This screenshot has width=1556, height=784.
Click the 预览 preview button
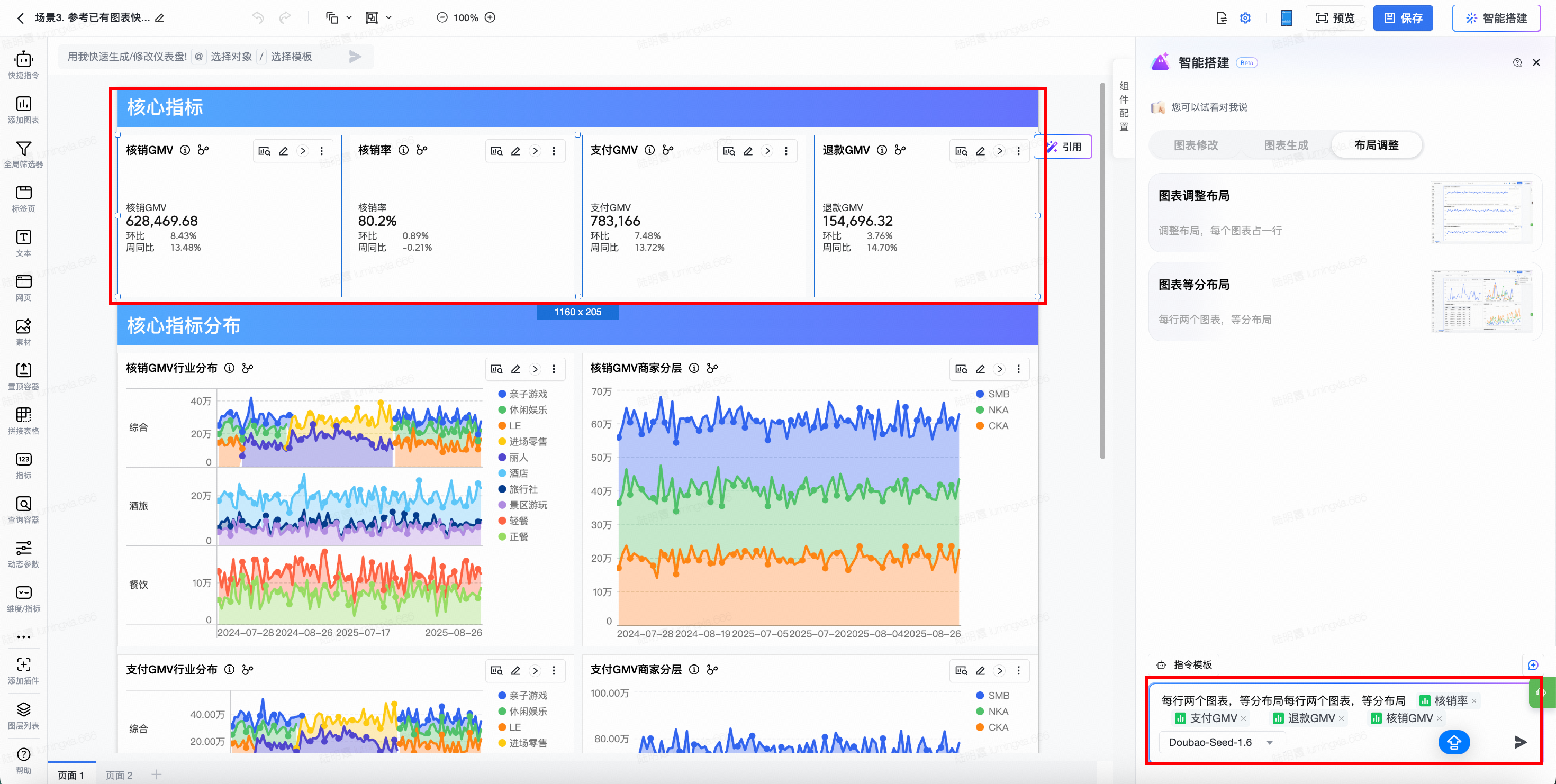click(1335, 18)
